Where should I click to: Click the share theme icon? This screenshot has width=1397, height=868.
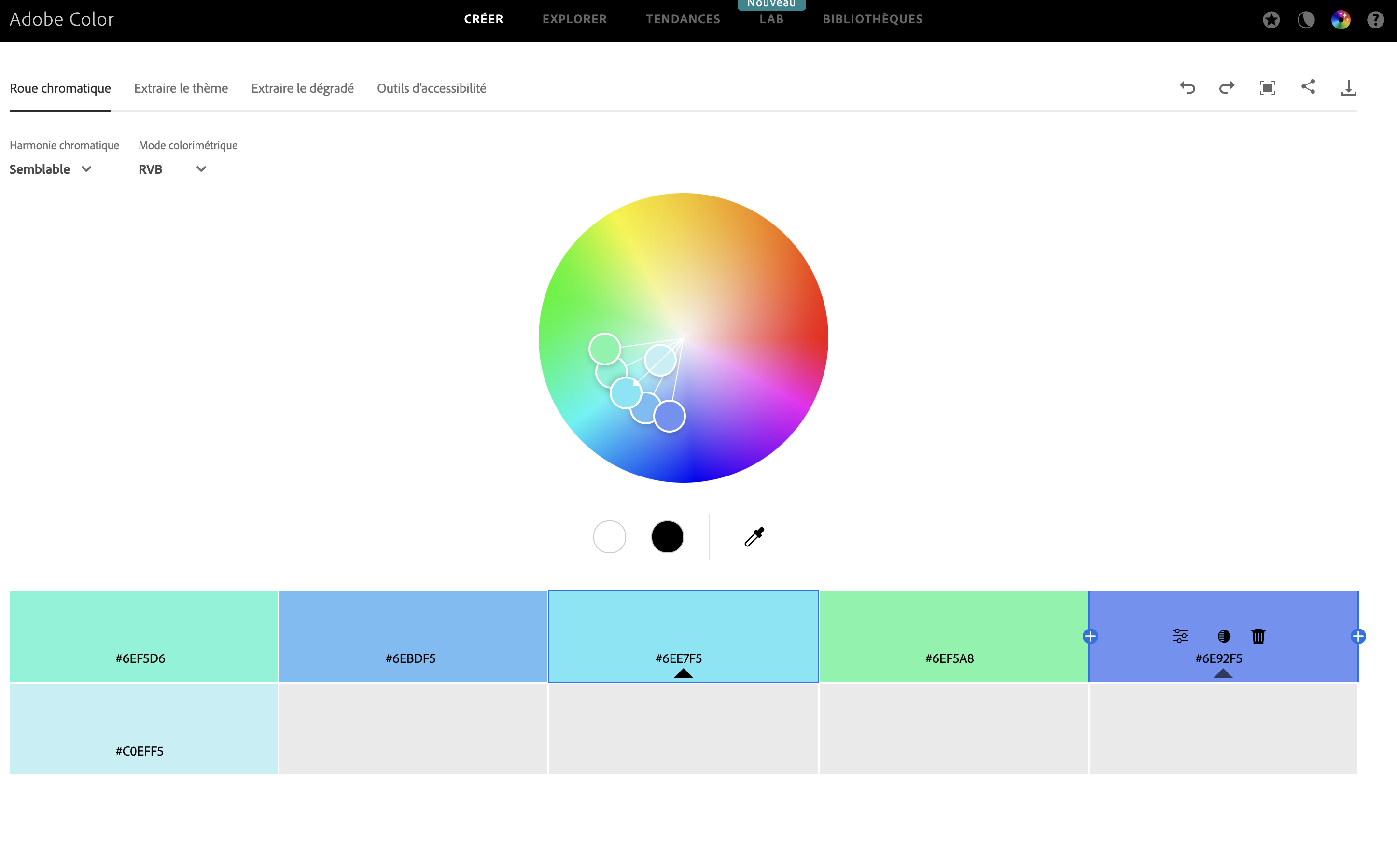[1308, 87]
